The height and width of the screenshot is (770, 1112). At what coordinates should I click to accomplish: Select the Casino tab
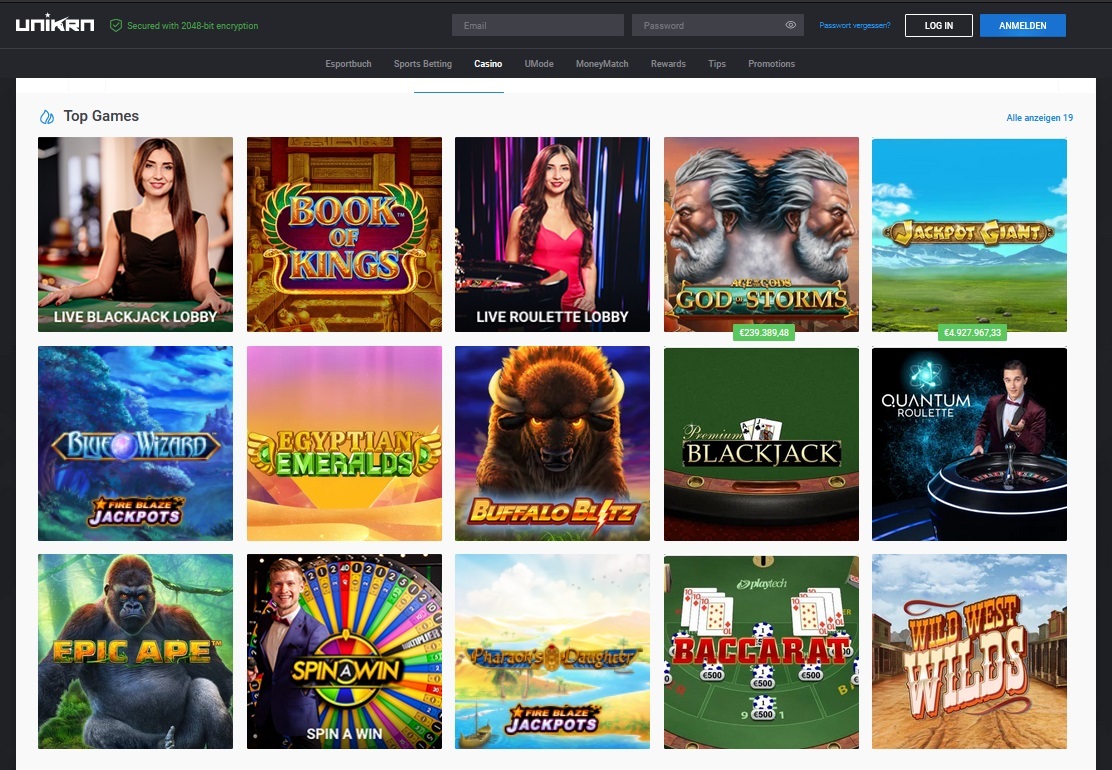click(x=488, y=63)
